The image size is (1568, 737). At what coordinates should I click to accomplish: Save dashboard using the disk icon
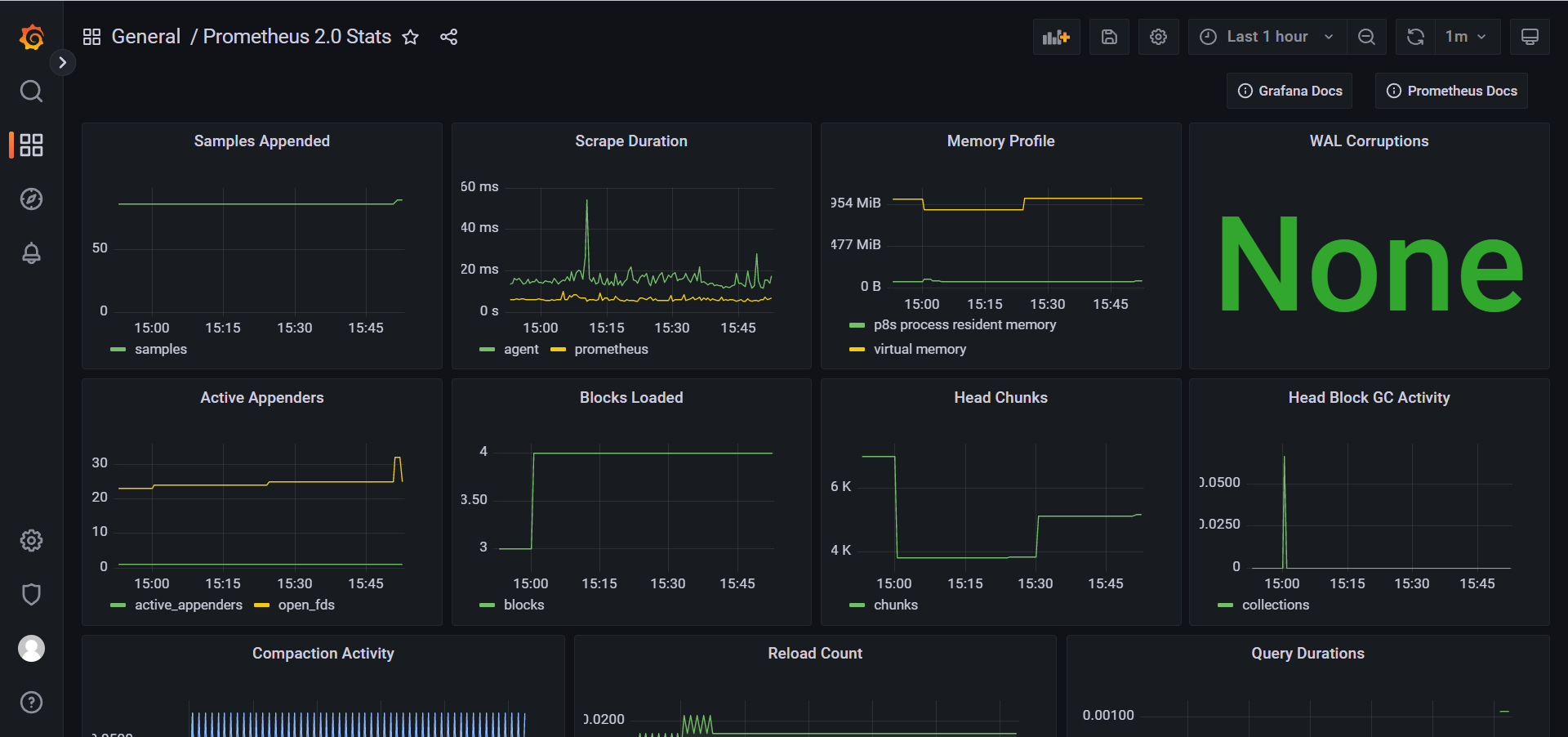(1109, 37)
